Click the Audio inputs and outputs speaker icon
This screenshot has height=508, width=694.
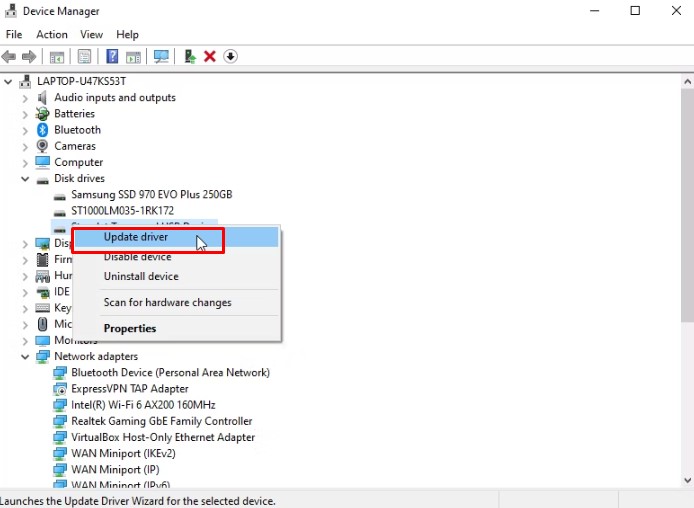point(42,97)
